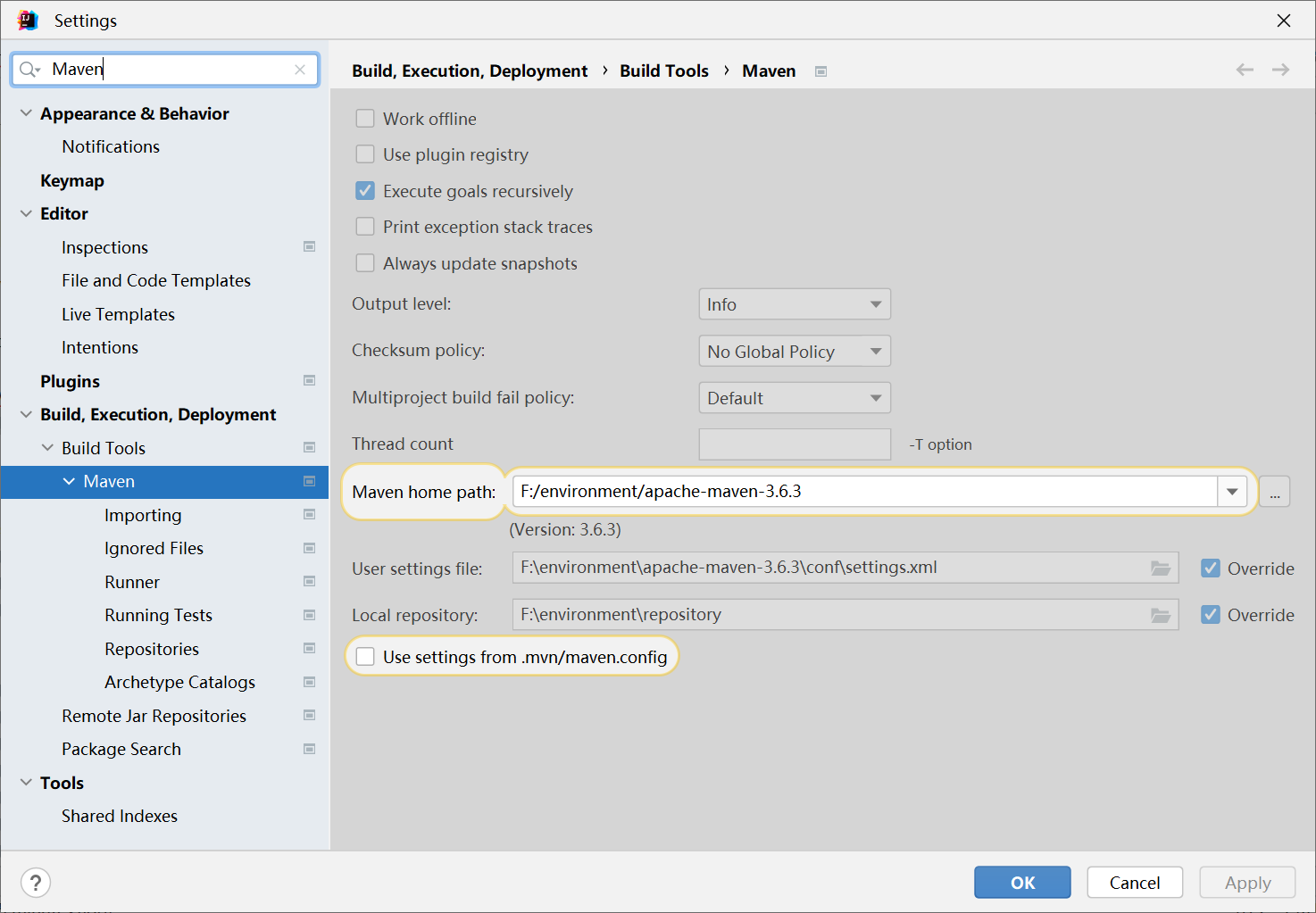Click project-level icon on selected Maven row
This screenshot has width=1316, height=913.
[x=310, y=482]
